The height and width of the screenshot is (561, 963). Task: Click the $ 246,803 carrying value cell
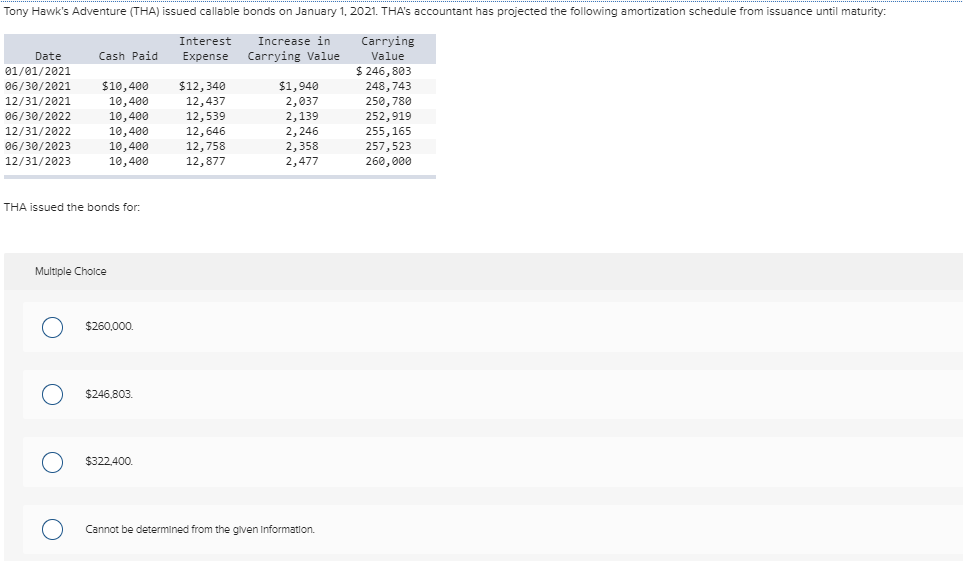(x=384, y=71)
